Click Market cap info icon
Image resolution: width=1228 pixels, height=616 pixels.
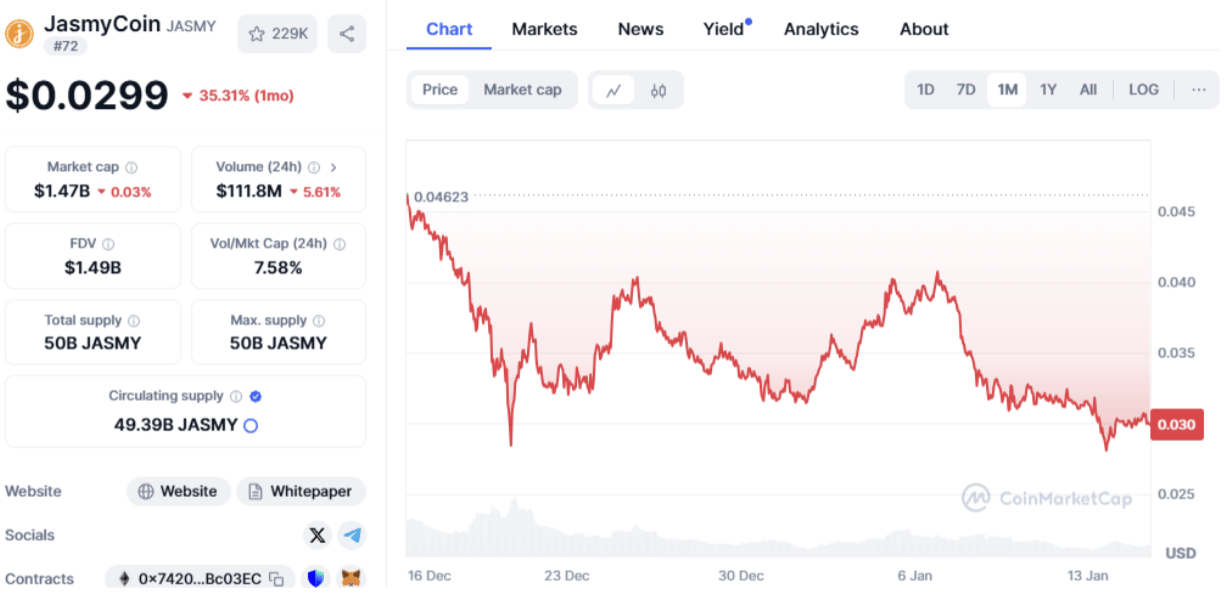coord(131,168)
